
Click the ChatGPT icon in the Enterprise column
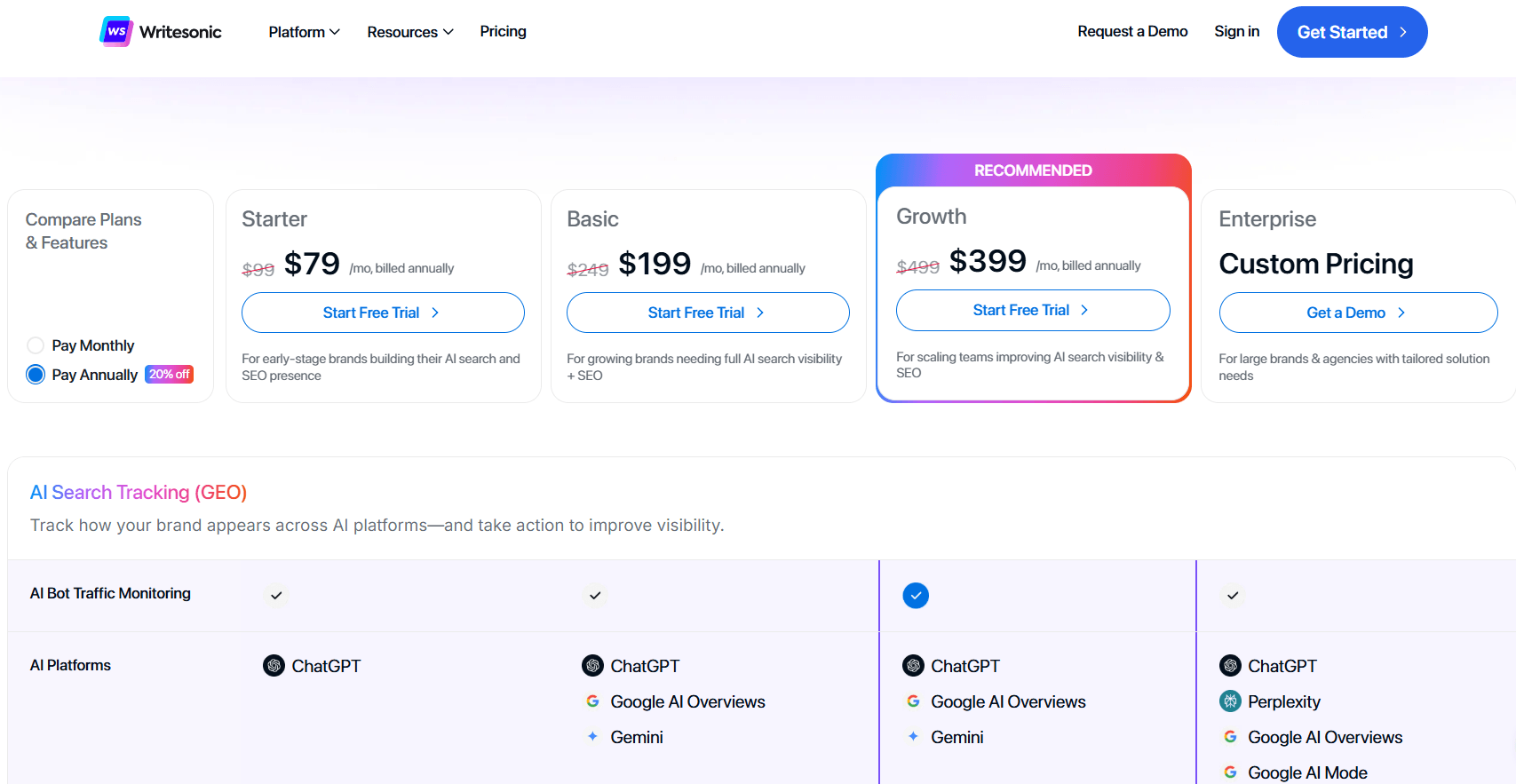(1230, 666)
